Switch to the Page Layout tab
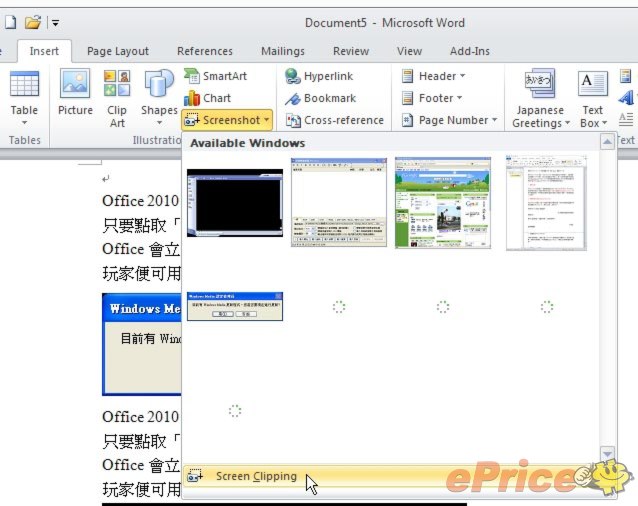 118,51
